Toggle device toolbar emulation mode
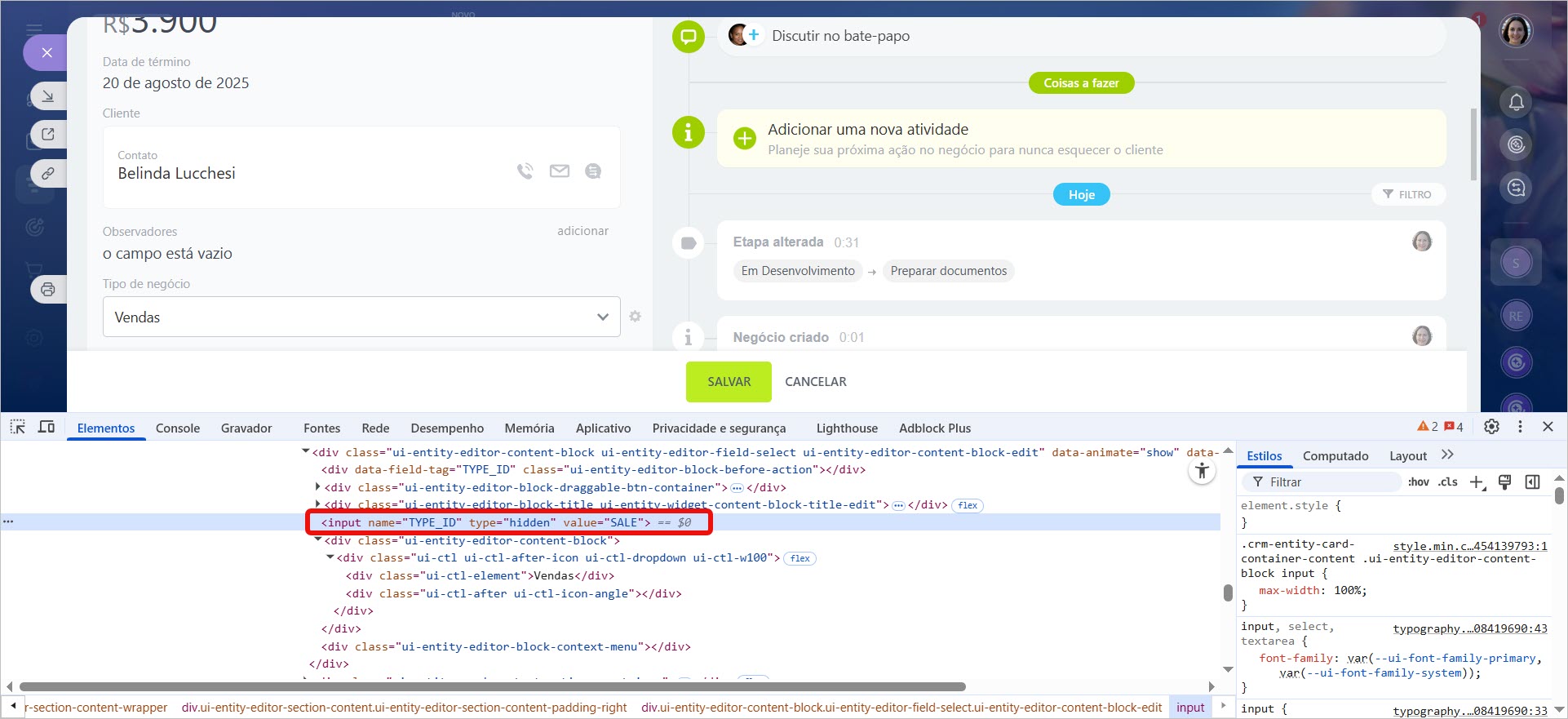 tap(47, 427)
